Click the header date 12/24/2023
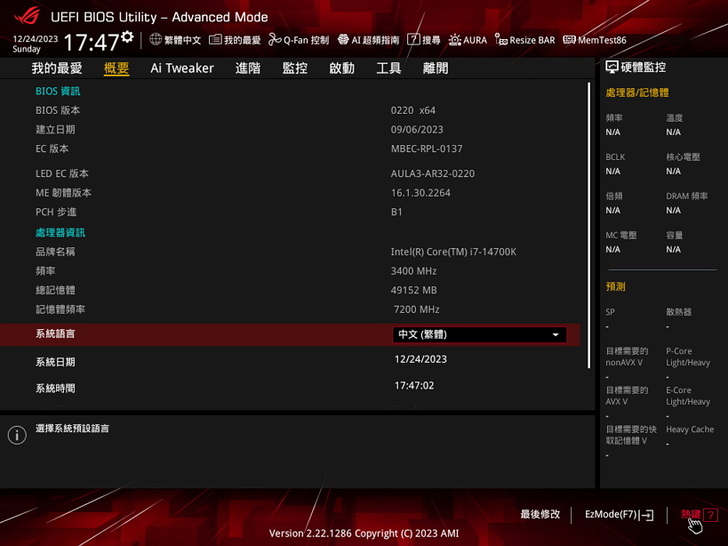 click(x=35, y=39)
